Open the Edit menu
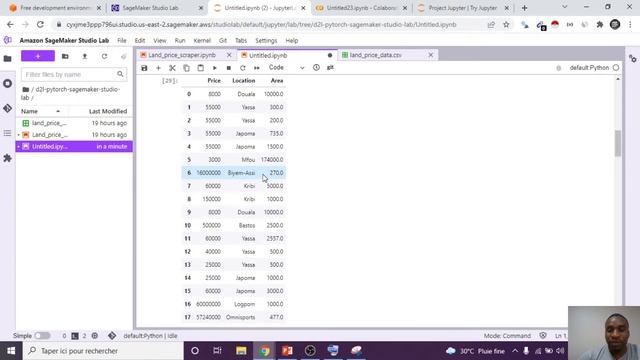 [x=140, y=40]
